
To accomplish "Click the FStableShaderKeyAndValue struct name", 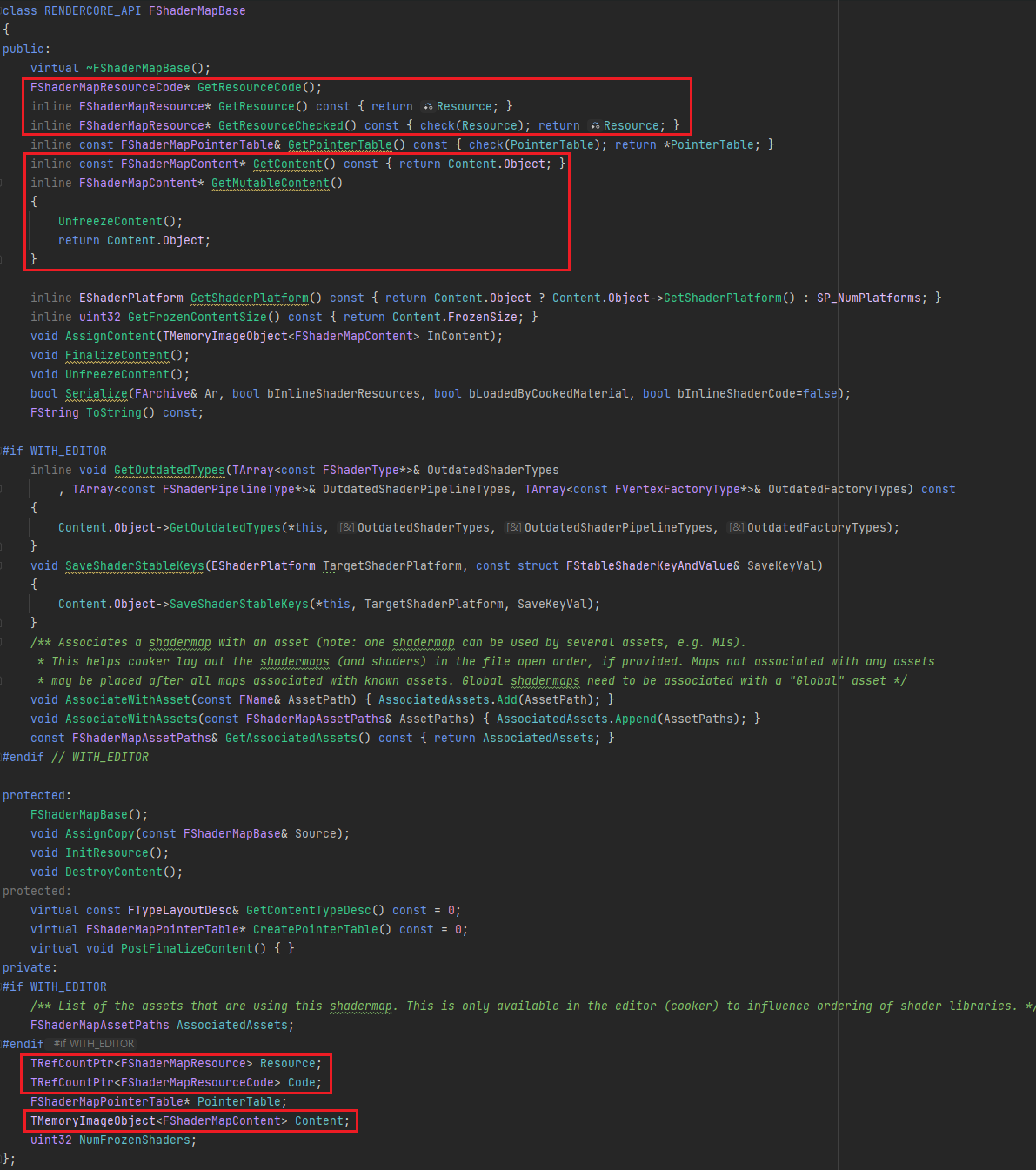I will pyautogui.click(x=650, y=565).
